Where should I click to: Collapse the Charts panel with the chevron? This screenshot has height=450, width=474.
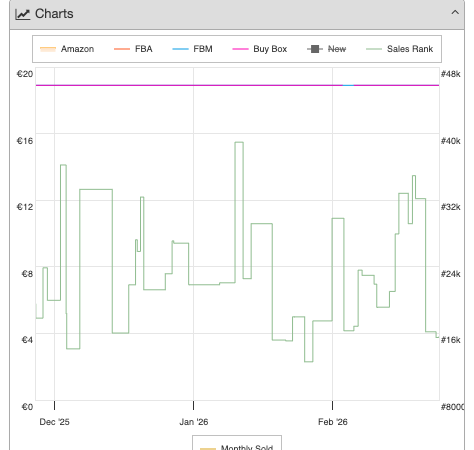[x=455, y=13]
